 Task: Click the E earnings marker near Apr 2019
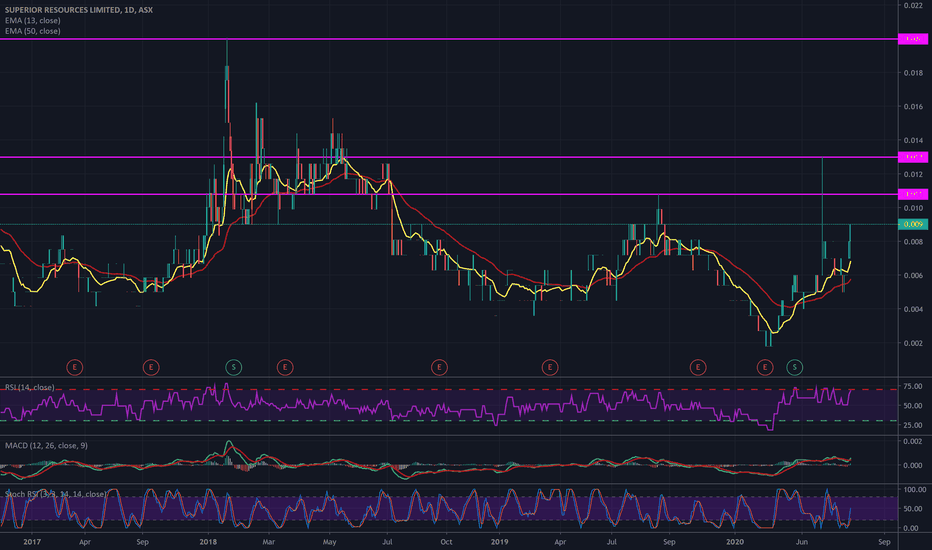(x=550, y=367)
